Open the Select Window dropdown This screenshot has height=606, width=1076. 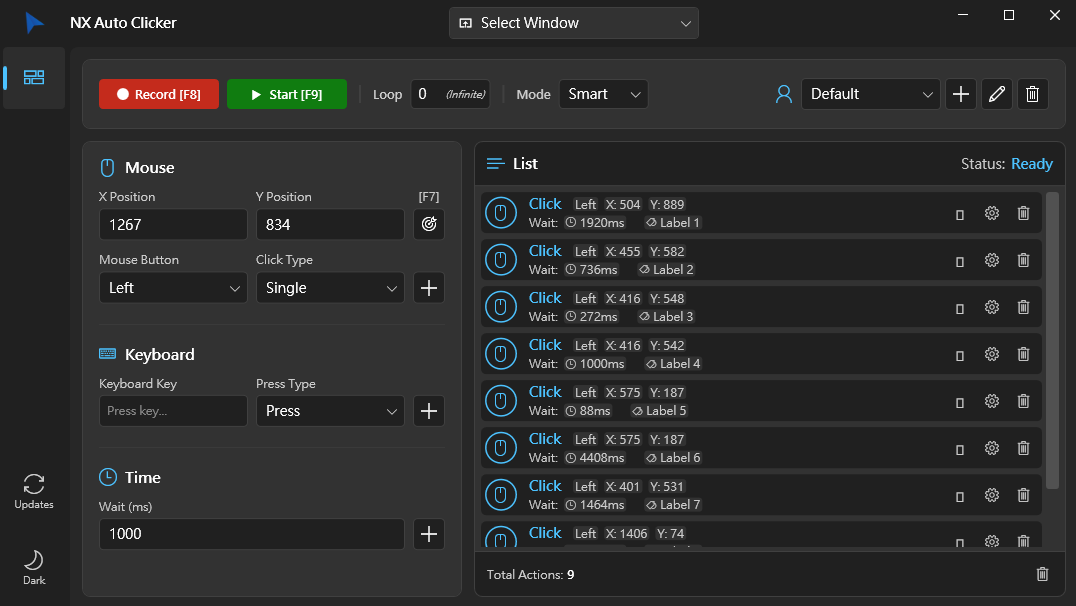(x=574, y=23)
